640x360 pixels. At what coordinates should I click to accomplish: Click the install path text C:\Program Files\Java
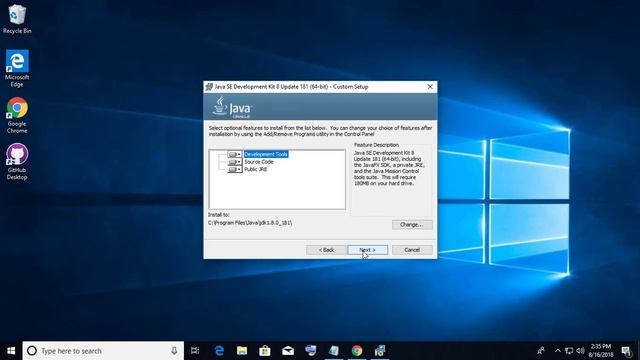click(x=250, y=223)
